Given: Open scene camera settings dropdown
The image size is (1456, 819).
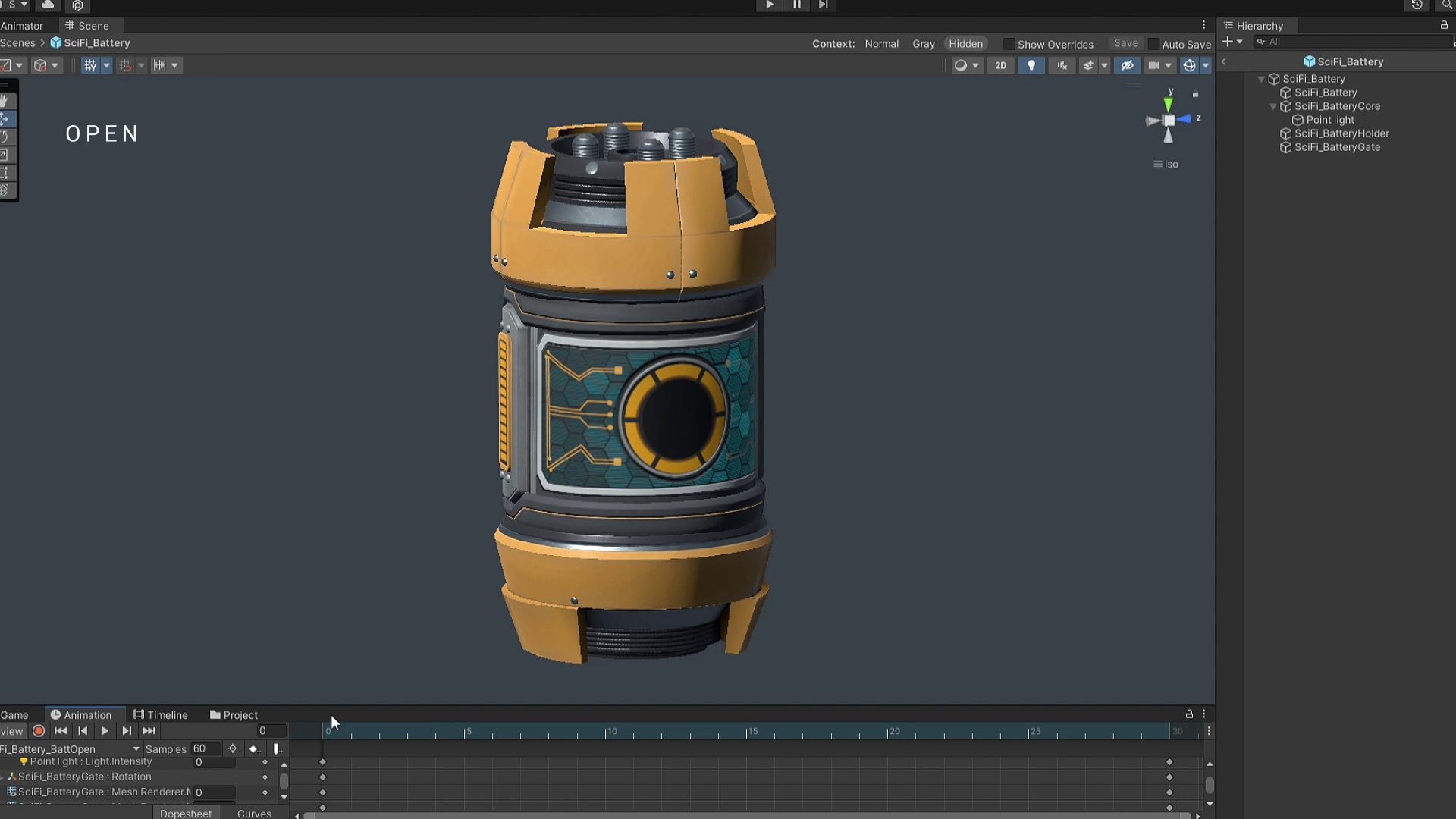Looking at the screenshot, I should [1160, 65].
